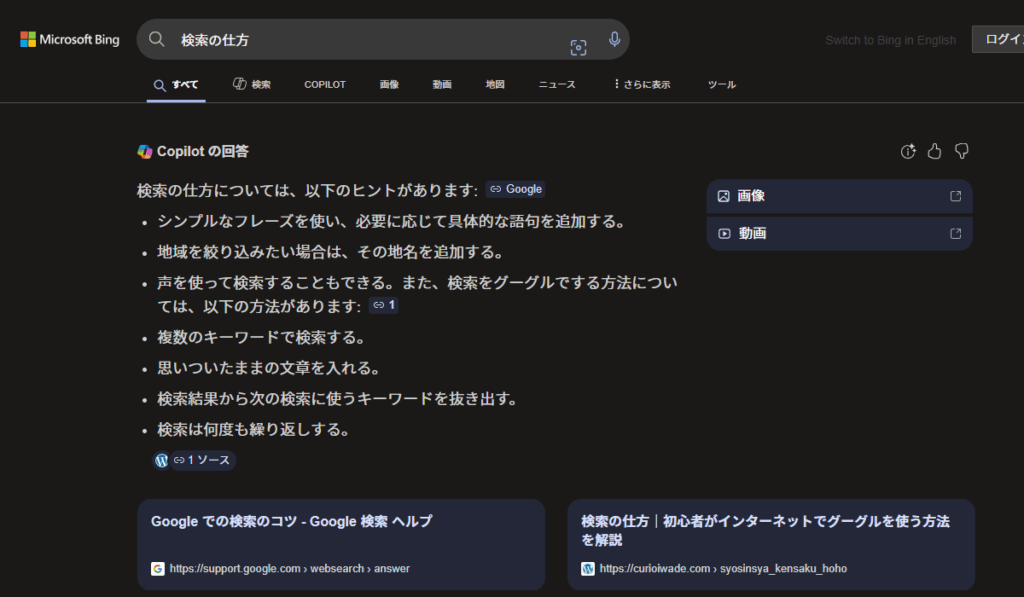1024x597 pixels.
Task: Click WordPress favicon on curioiwade.com card
Action: pyautogui.click(x=588, y=569)
